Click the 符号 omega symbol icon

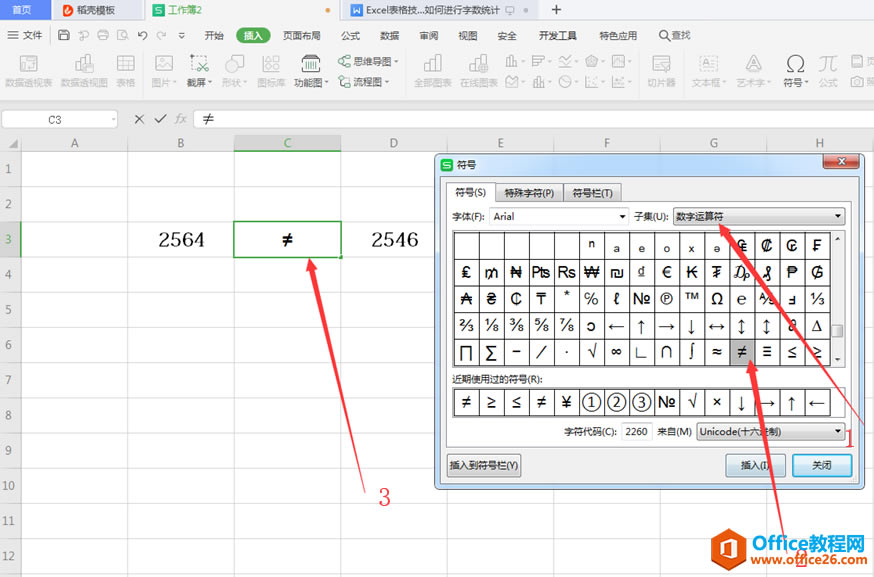click(795, 71)
